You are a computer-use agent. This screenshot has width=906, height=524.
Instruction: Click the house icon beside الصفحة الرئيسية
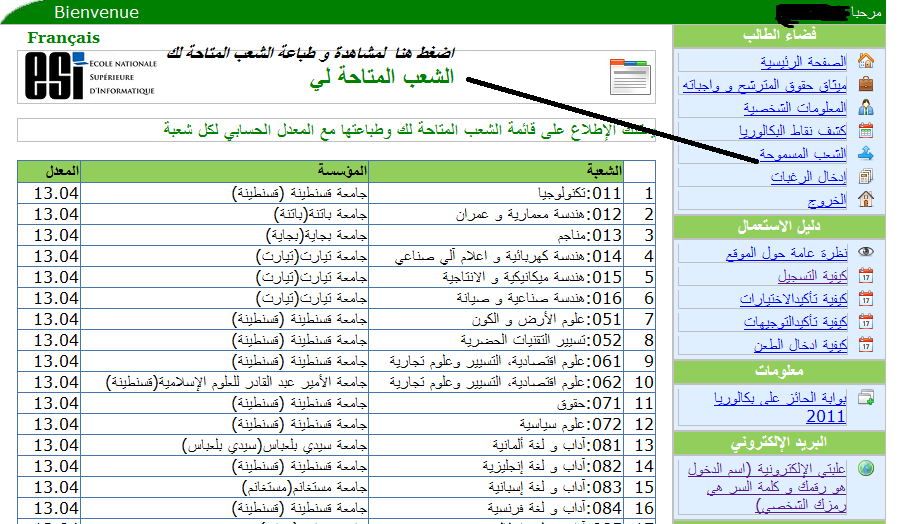866,61
